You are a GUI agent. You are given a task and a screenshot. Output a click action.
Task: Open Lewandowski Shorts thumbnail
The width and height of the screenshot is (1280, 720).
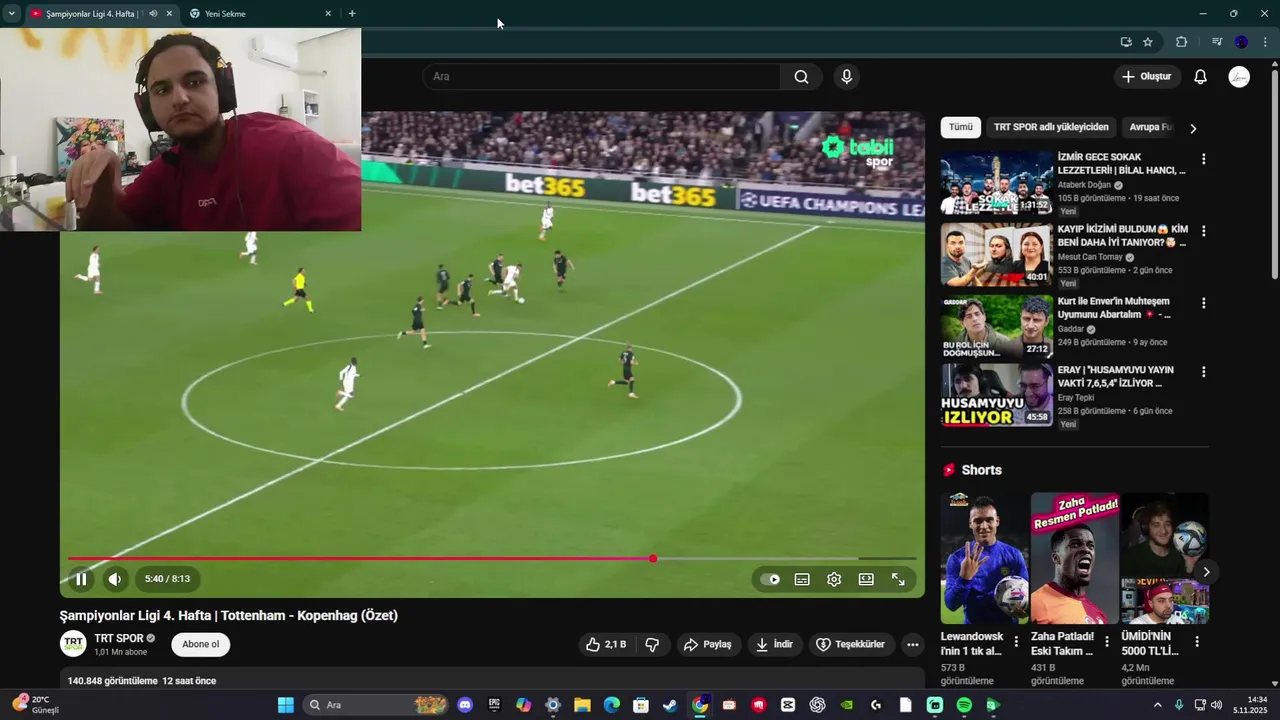(x=984, y=558)
